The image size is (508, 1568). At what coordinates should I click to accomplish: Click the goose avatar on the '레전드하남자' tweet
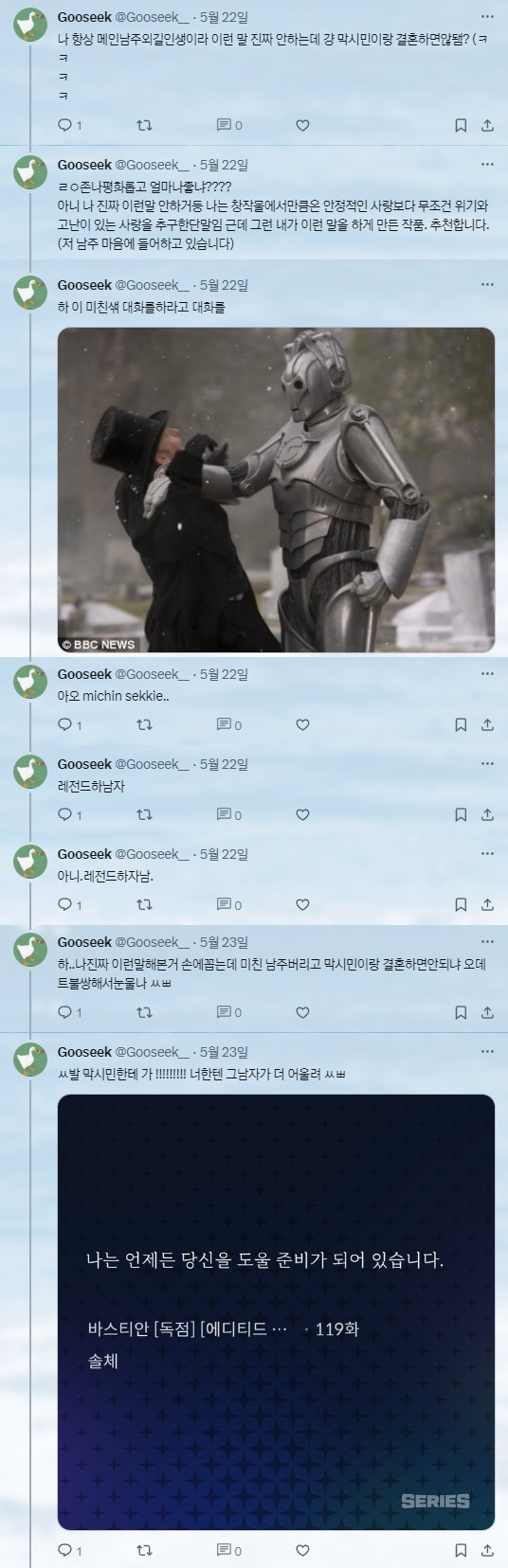point(30,772)
